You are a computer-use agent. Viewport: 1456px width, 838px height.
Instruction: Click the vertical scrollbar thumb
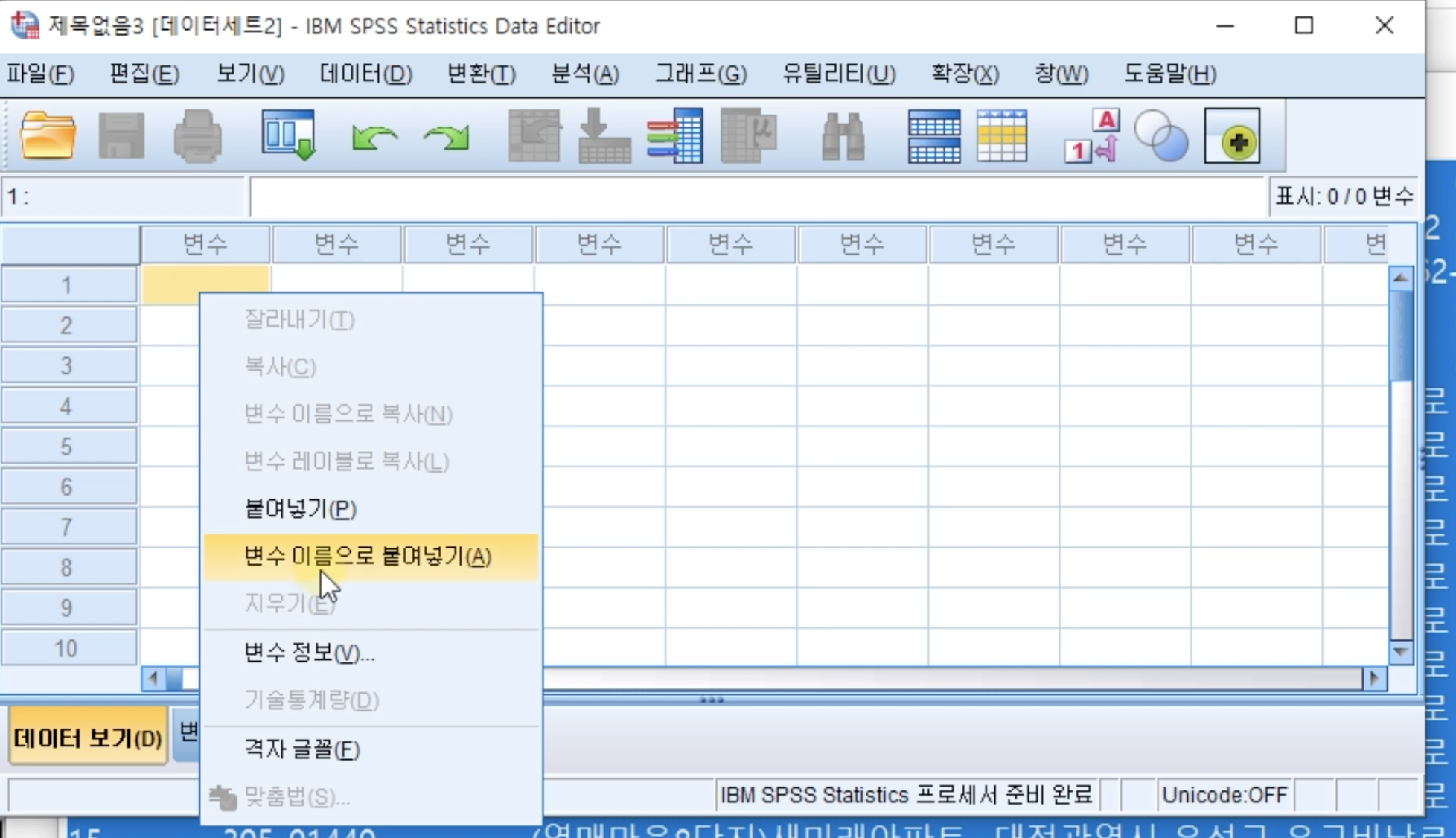(x=1401, y=336)
